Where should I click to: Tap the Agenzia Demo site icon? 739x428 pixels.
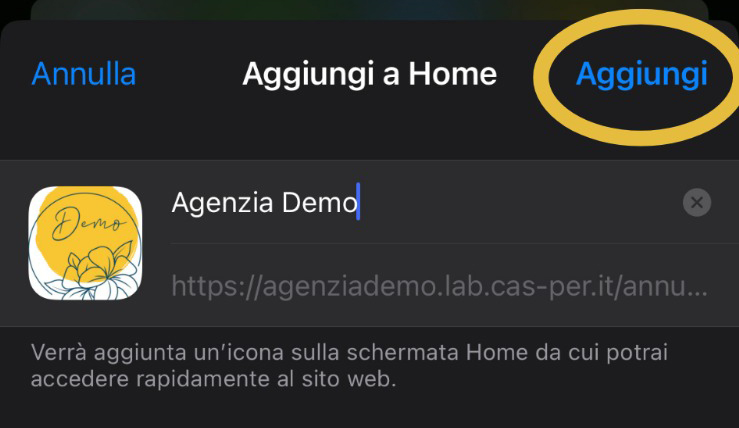[x=85, y=243]
